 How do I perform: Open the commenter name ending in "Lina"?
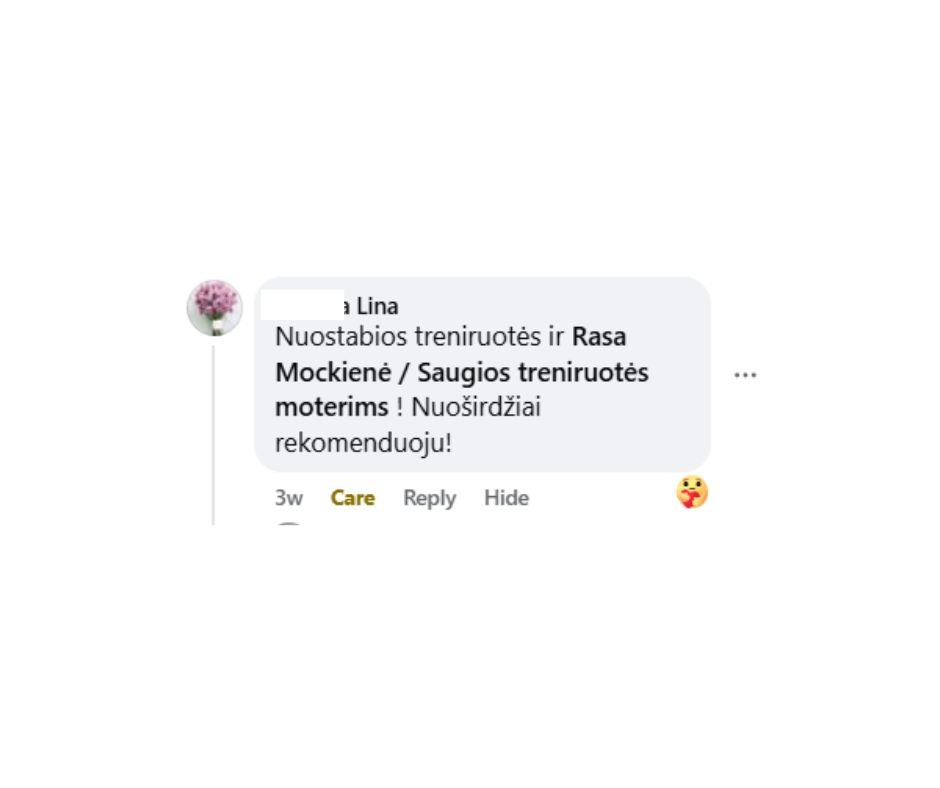pos(370,306)
